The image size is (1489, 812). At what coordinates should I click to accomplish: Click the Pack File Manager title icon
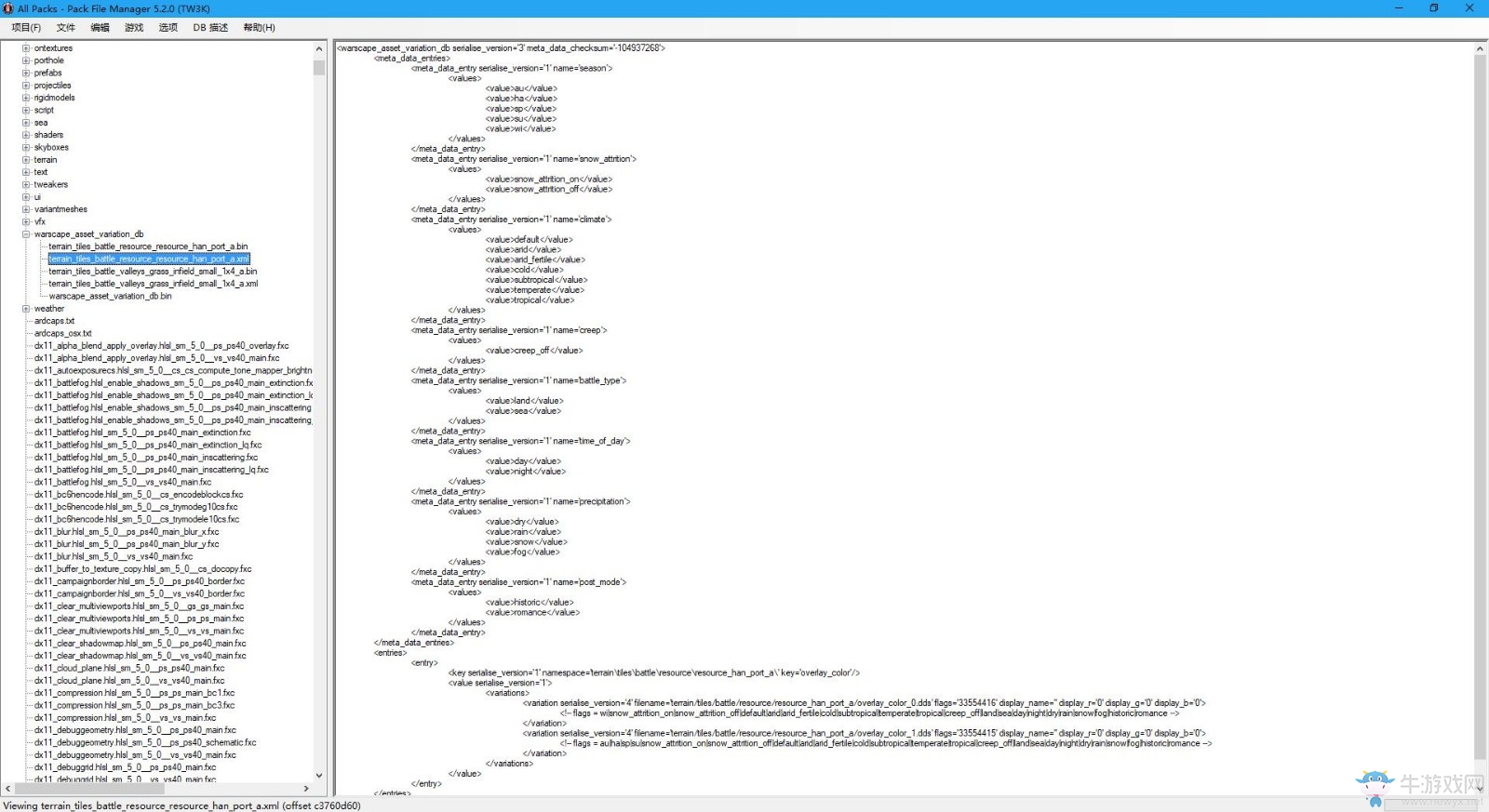point(8,8)
